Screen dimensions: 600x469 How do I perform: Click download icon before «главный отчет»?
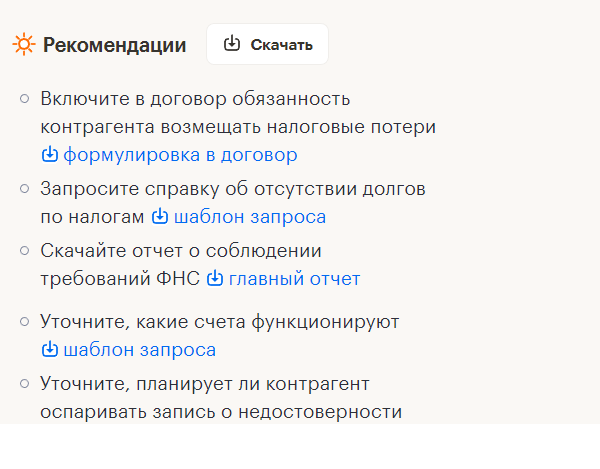pos(215,279)
